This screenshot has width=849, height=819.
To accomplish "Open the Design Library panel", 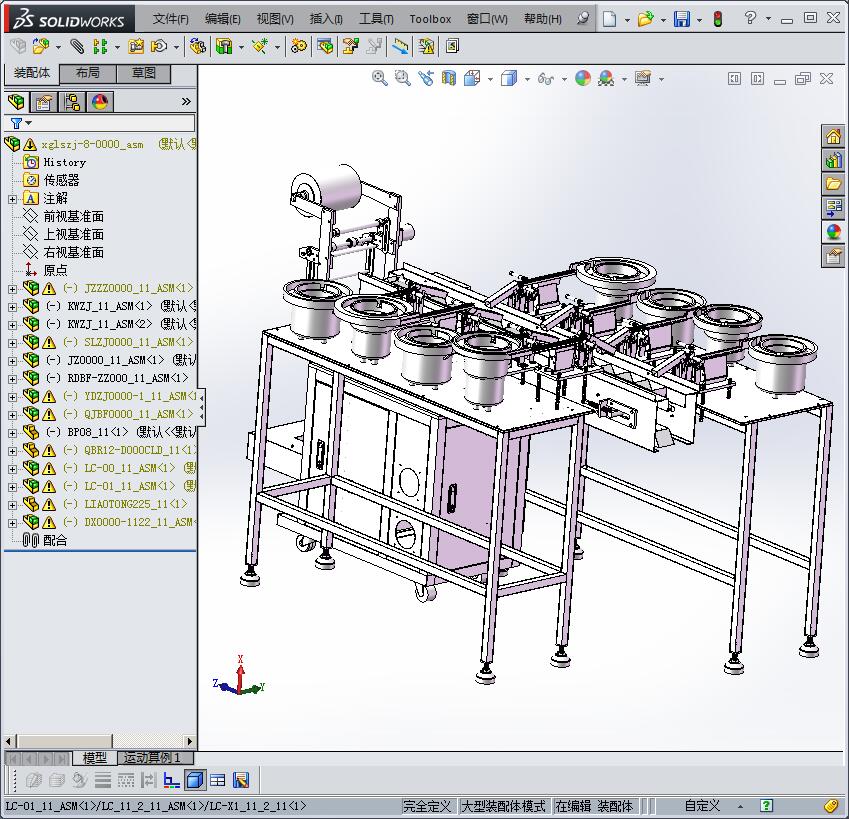I will point(833,160).
